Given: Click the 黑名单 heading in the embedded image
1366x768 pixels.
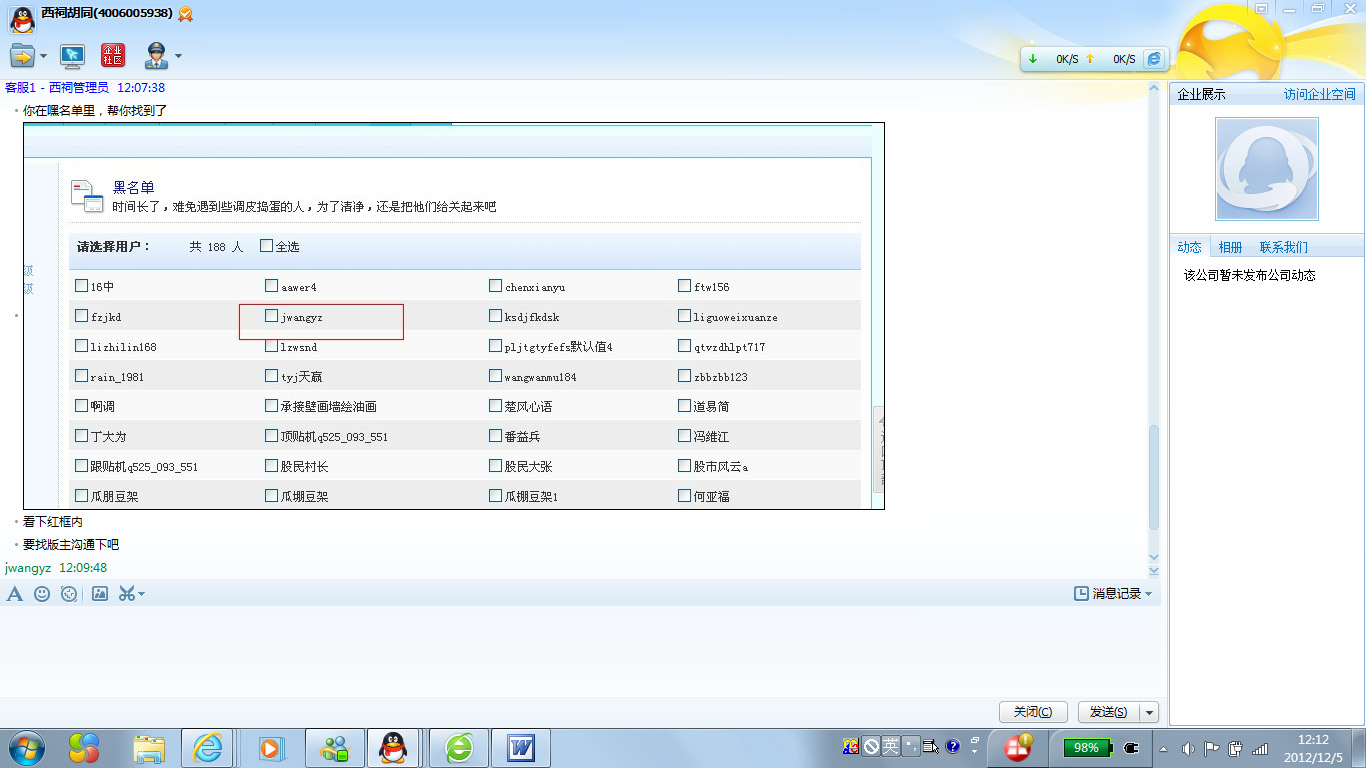Looking at the screenshot, I should pos(134,187).
